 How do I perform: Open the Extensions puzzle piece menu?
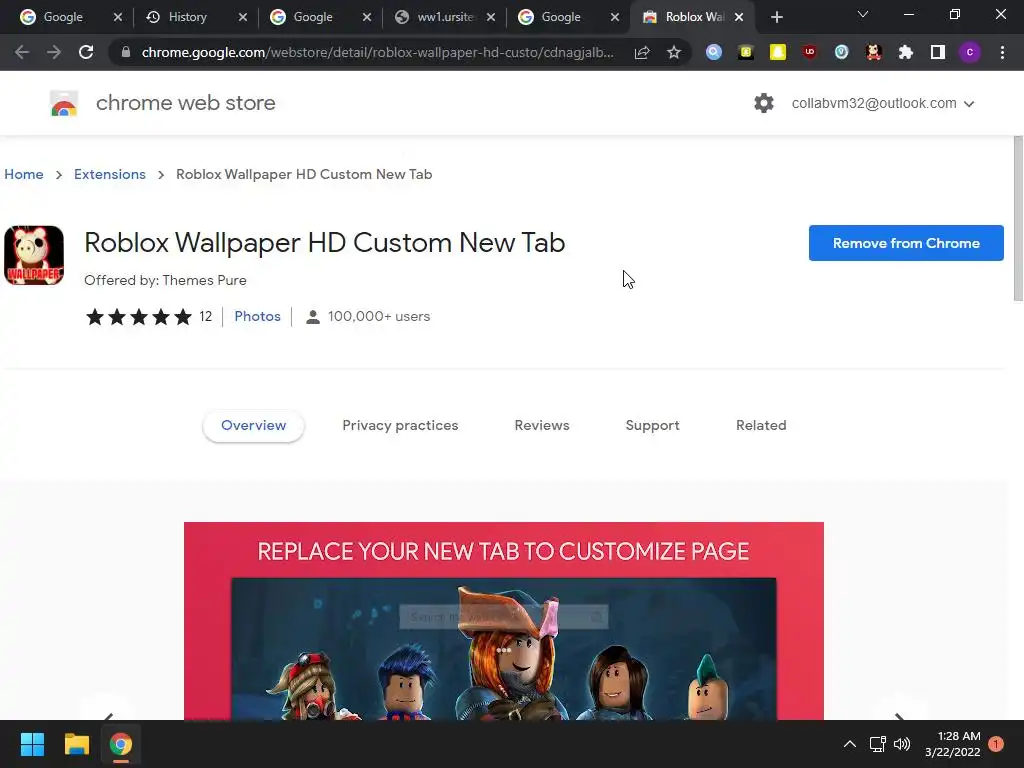tap(906, 52)
